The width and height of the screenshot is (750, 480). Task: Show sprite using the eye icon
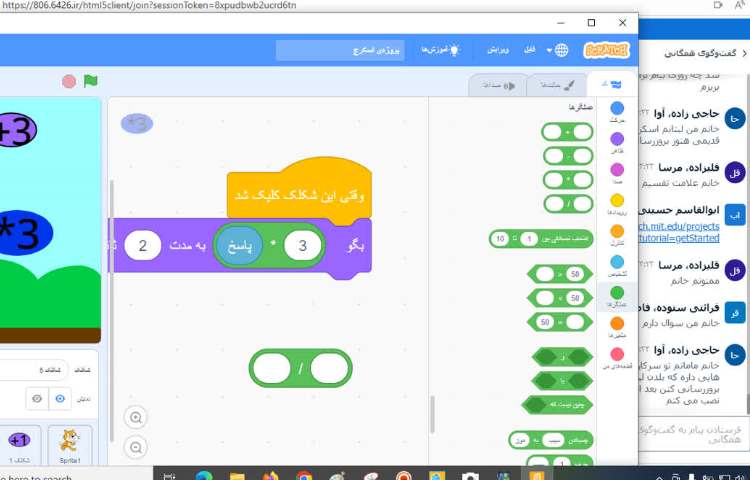[x=61, y=398]
